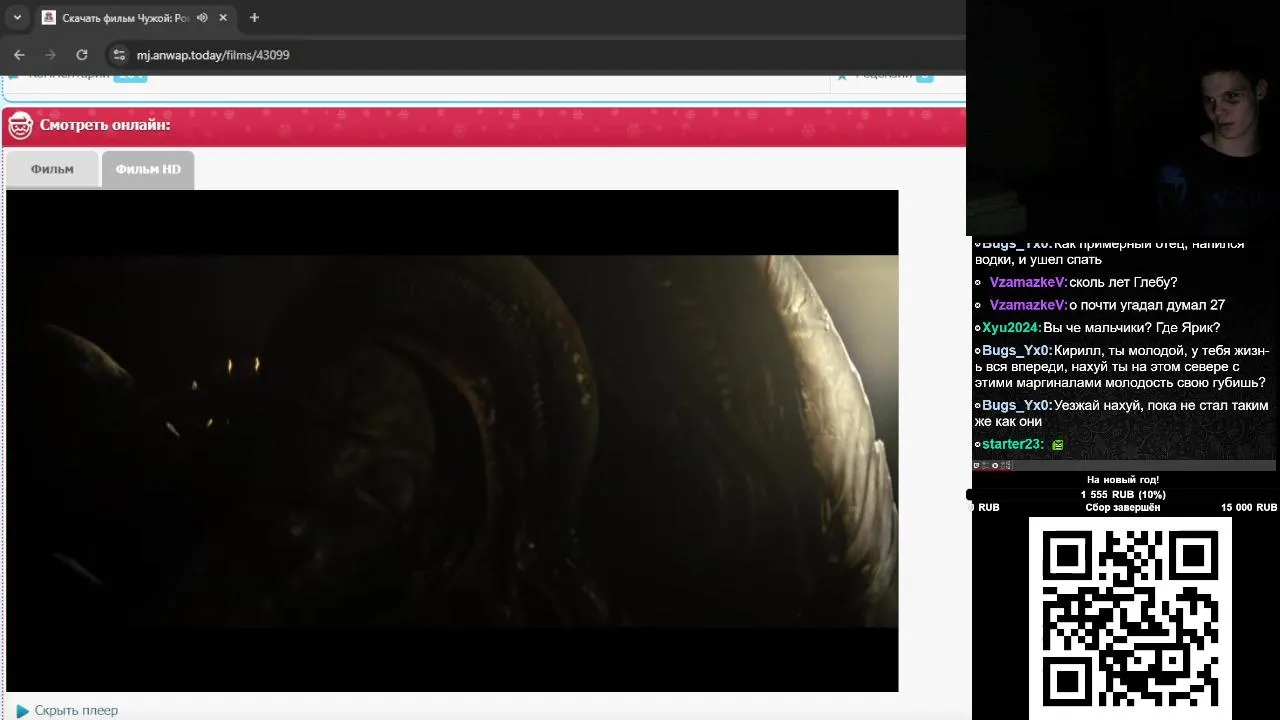Click the Santa icon beside 'Смотреть онлайн'
Image resolution: width=1280 pixels, height=720 pixels.
(x=20, y=126)
